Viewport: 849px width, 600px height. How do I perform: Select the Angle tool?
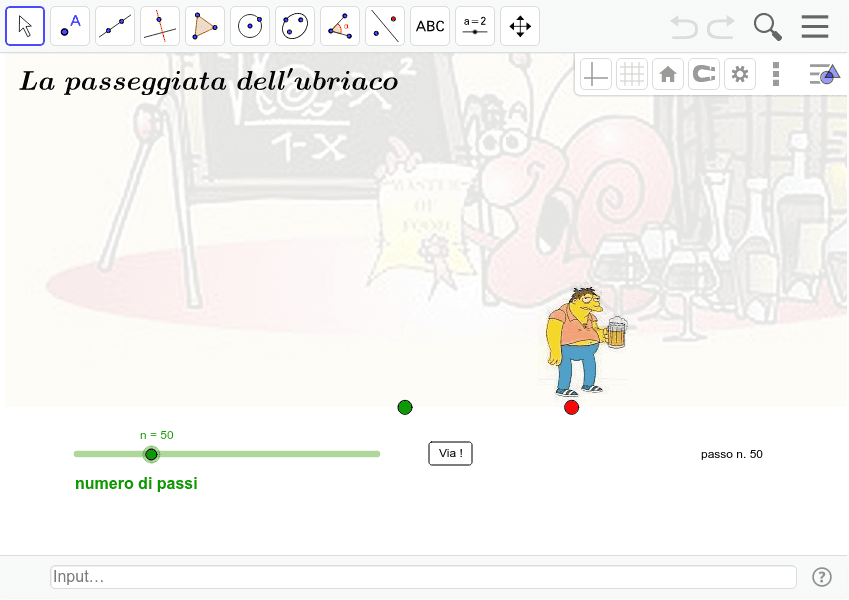tap(339, 26)
